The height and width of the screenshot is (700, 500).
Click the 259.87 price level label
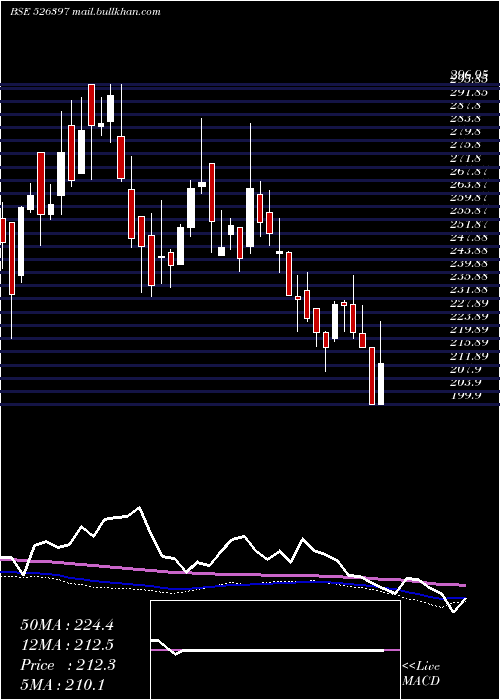468,198
